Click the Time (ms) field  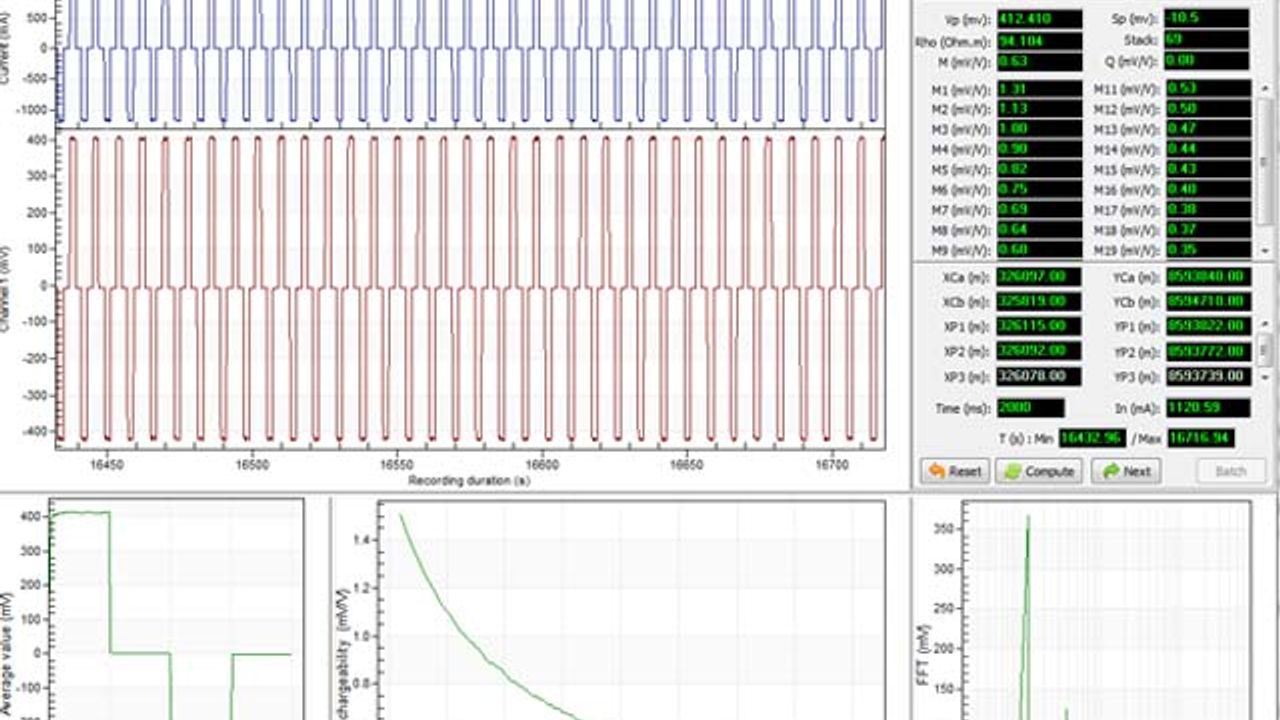pyautogui.click(x=1030, y=408)
